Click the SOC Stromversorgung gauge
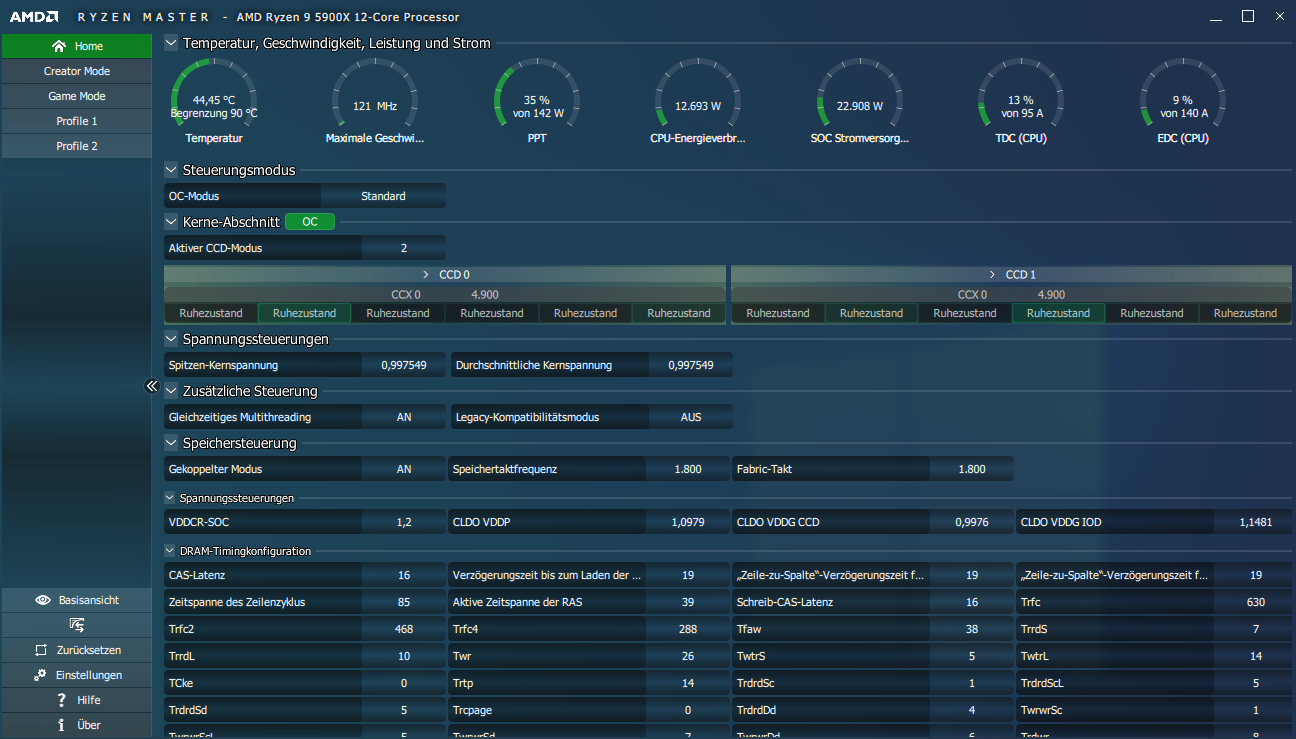The image size is (1296, 739). [x=860, y=102]
